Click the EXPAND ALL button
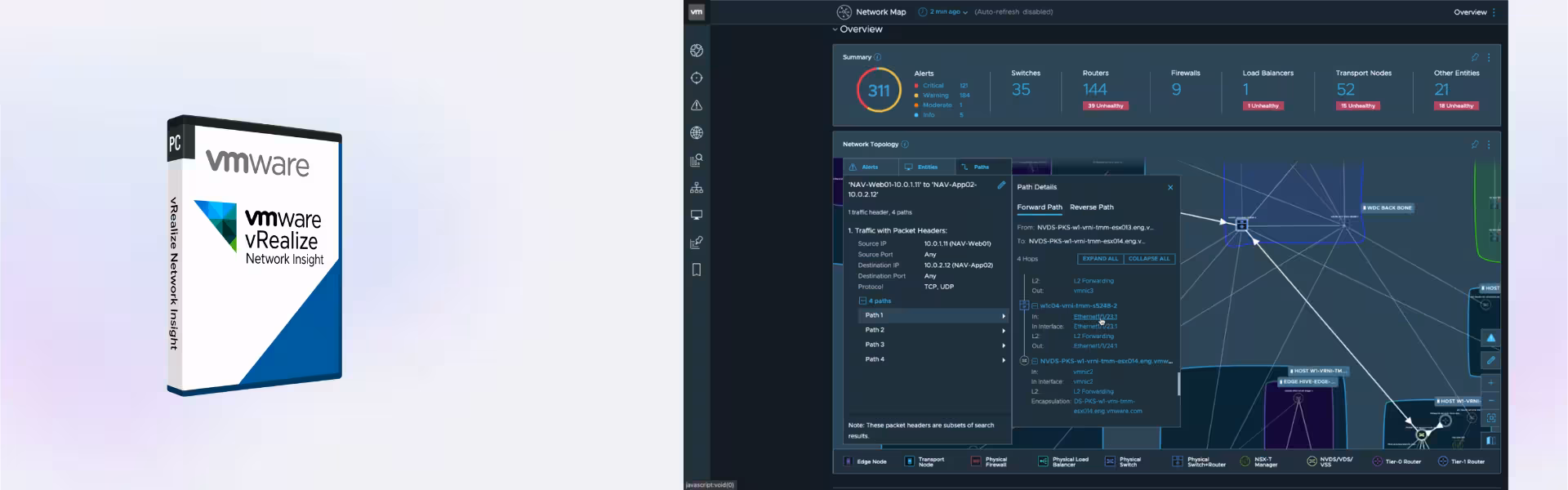 [x=1100, y=259]
